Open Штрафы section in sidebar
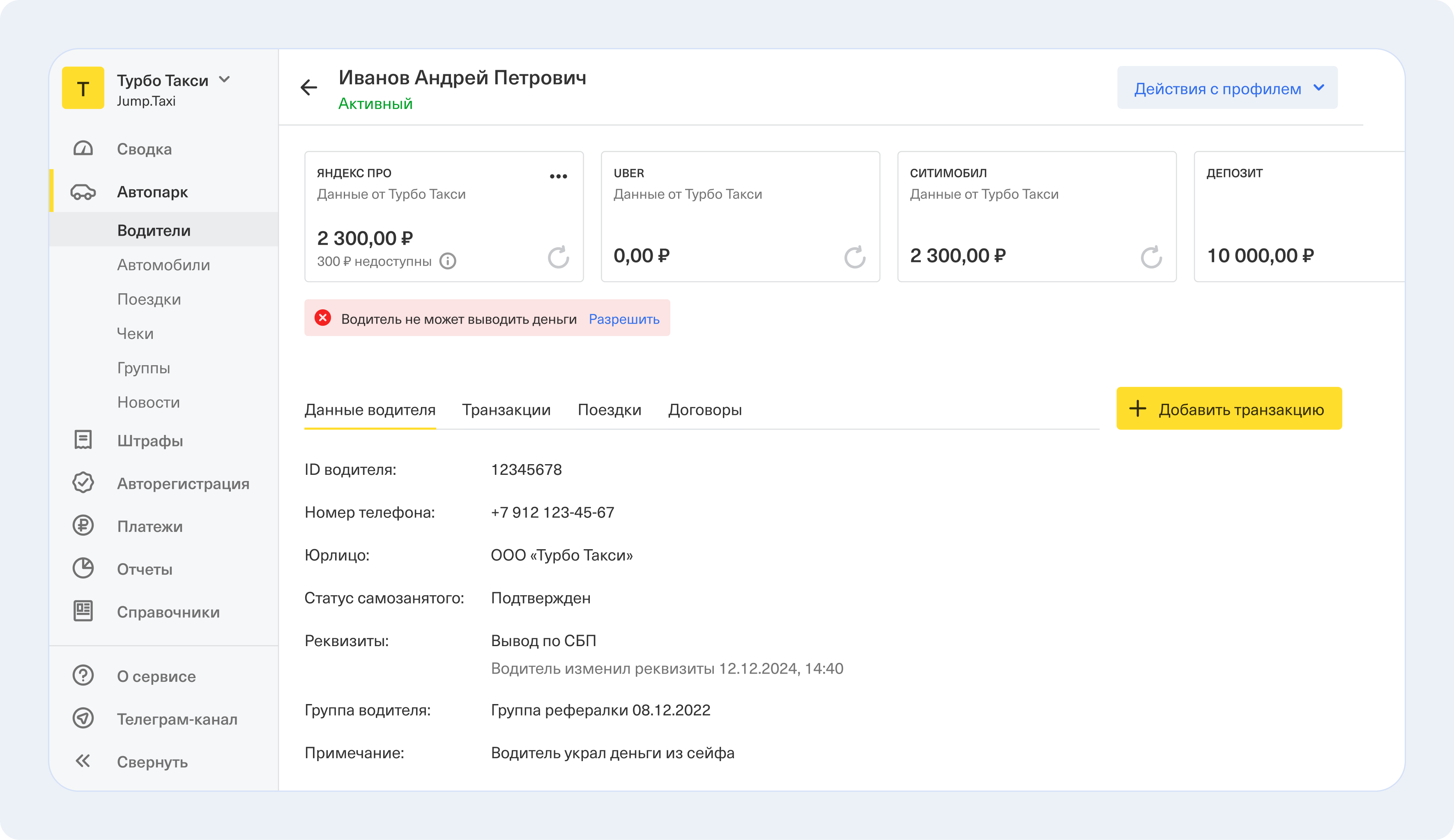This screenshot has width=1454, height=840. [x=150, y=441]
